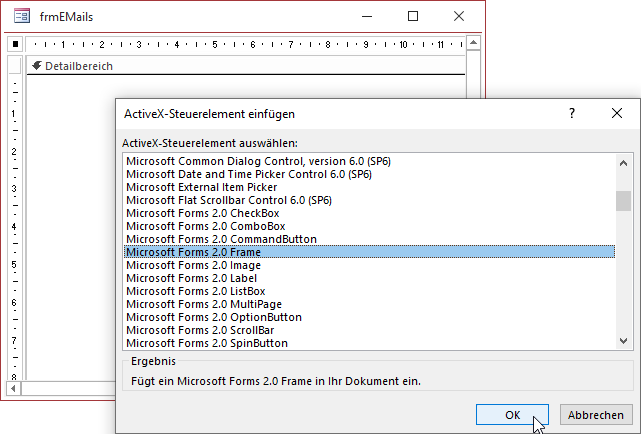Image resolution: width=641 pixels, height=434 pixels.
Task: Pick Microsoft Forms 2.0 CheckBox
Action: (x=202, y=213)
